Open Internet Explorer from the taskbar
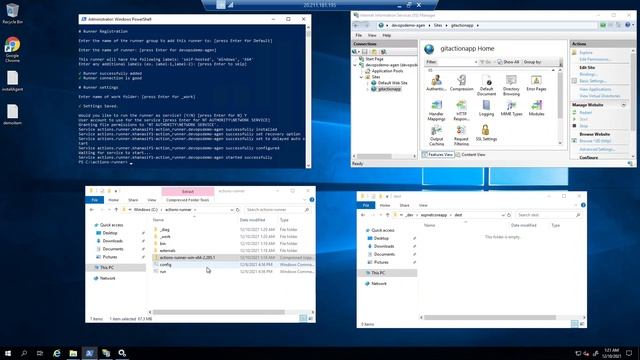This screenshot has height=360, width=640. [x=57, y=353]
